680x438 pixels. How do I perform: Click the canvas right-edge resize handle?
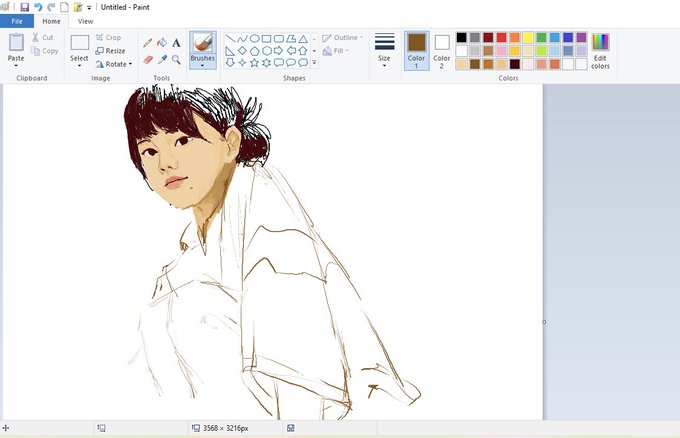click(544, 322)
